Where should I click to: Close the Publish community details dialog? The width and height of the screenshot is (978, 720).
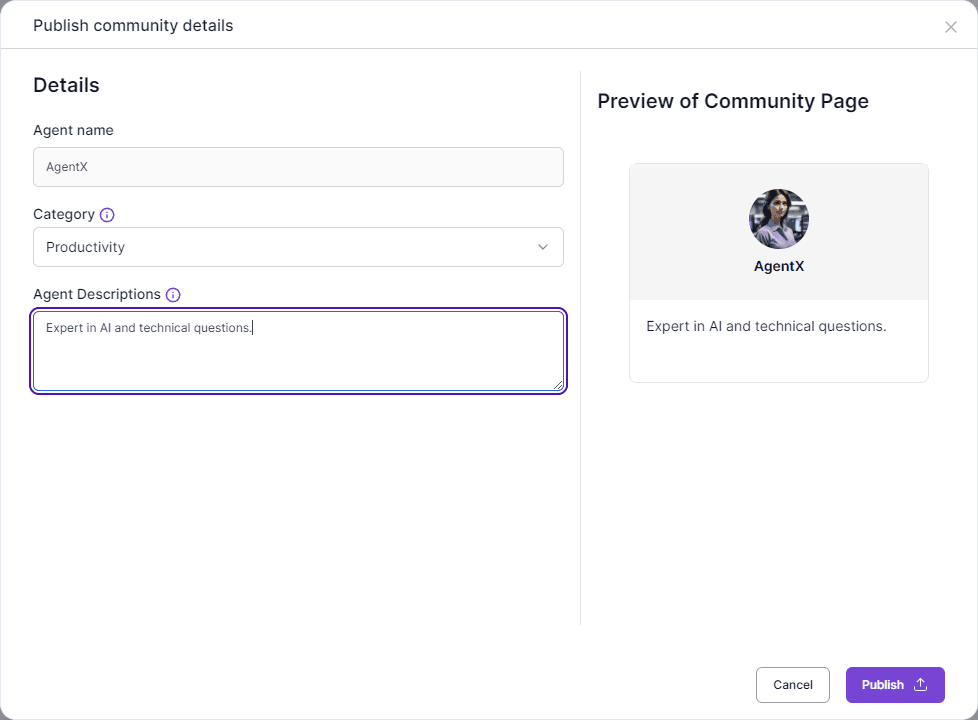tap(951, 27)
